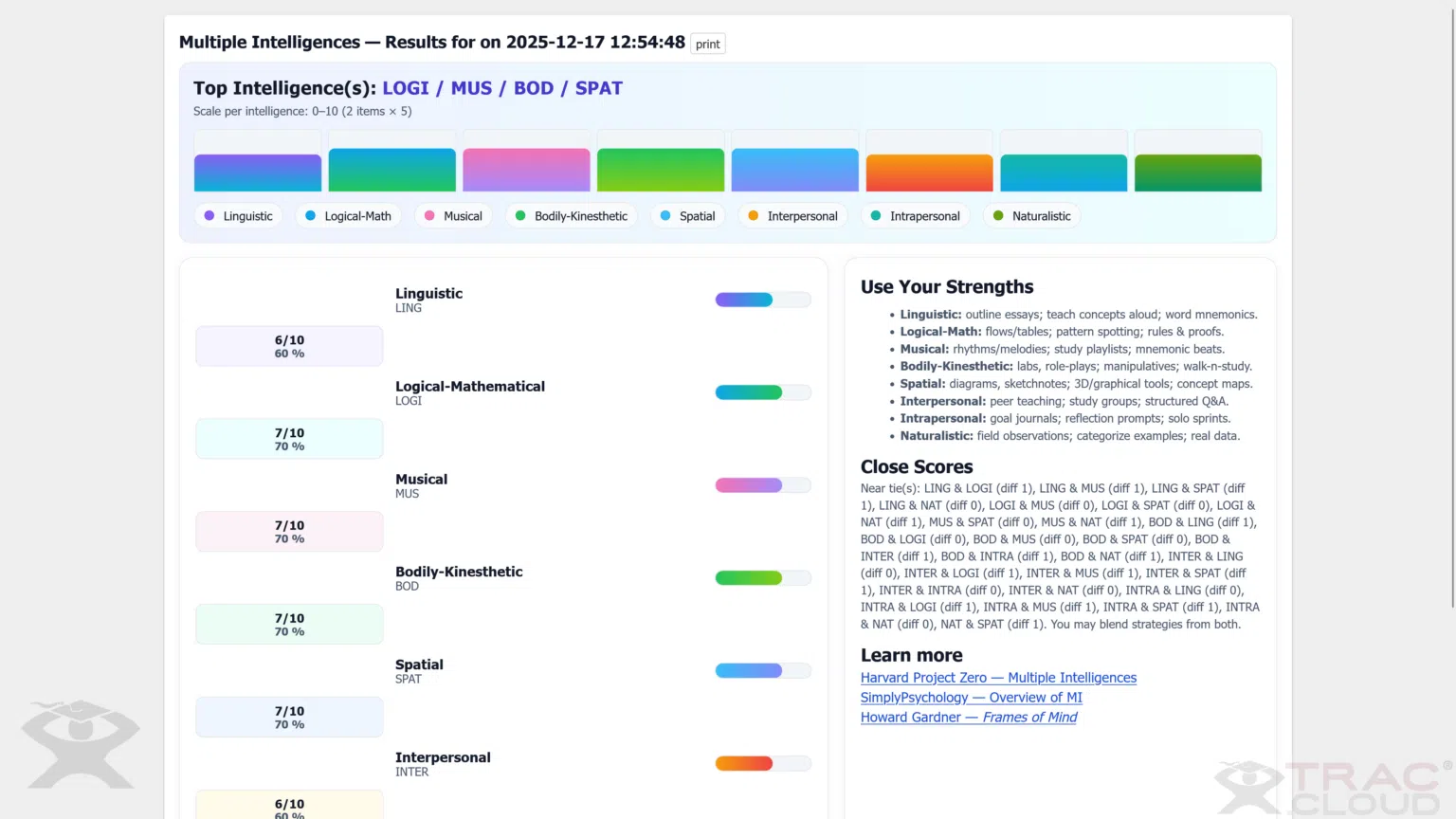The image size is (1456, 819).
Task: Select the Musical legend chip
Action: click(x=453, y=216)
